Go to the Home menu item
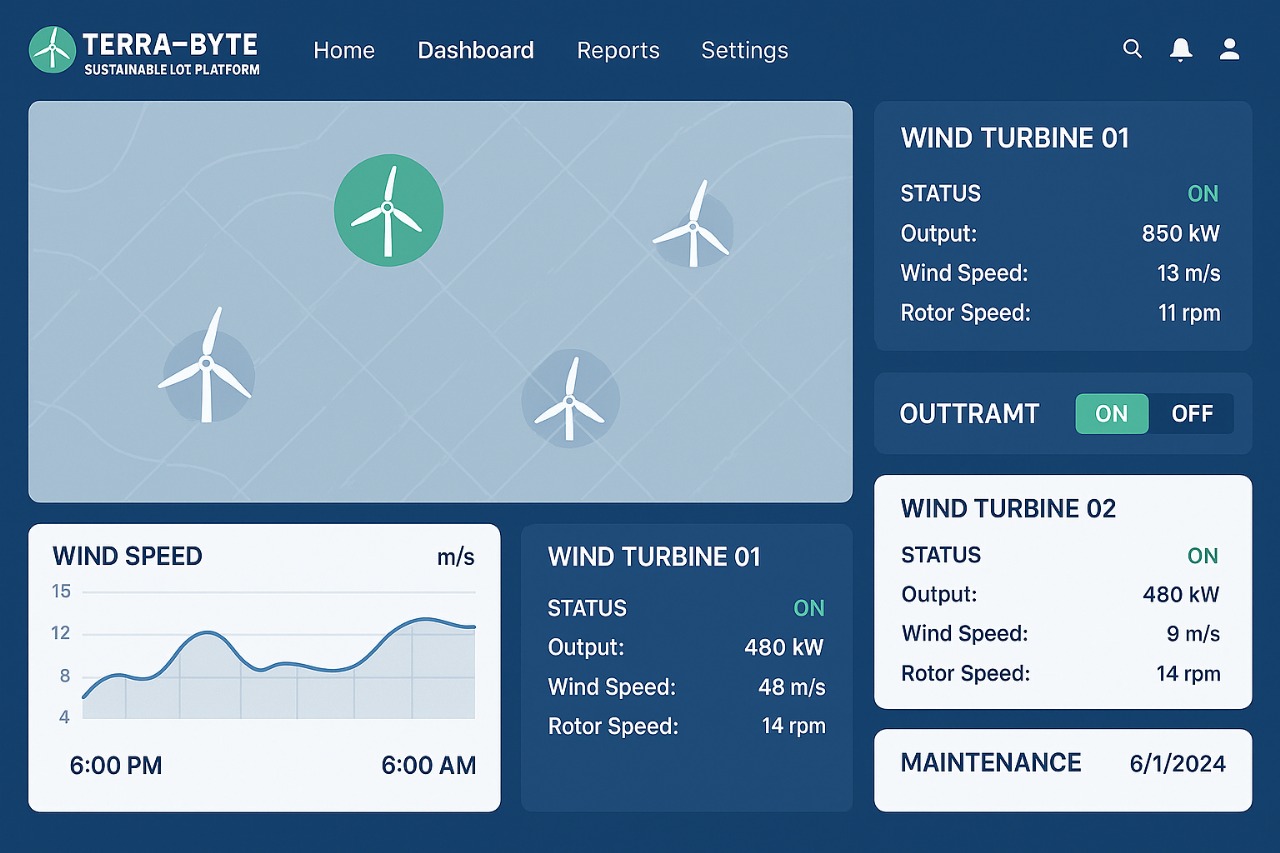This screenshot has width=1280, height=853. [x=344, y=50]
